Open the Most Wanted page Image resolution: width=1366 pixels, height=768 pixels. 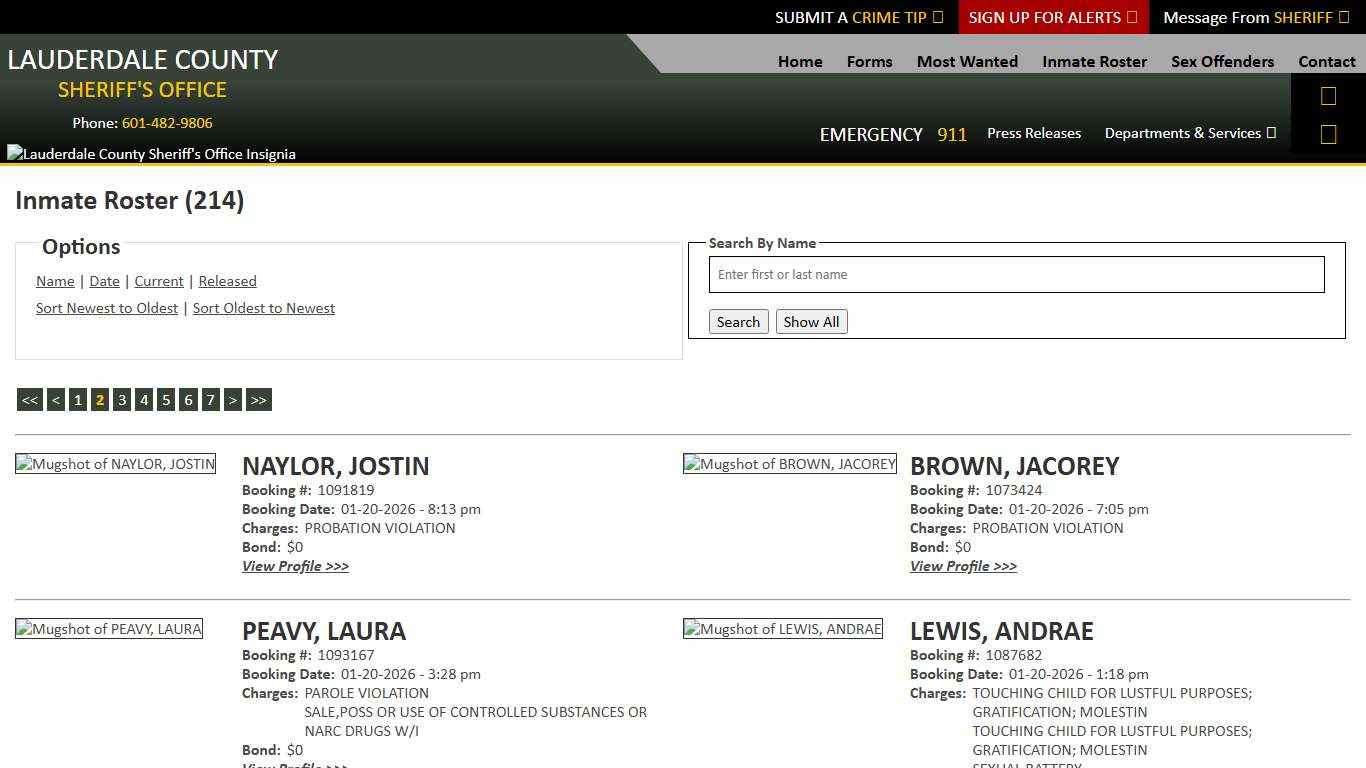click(967, 61)
